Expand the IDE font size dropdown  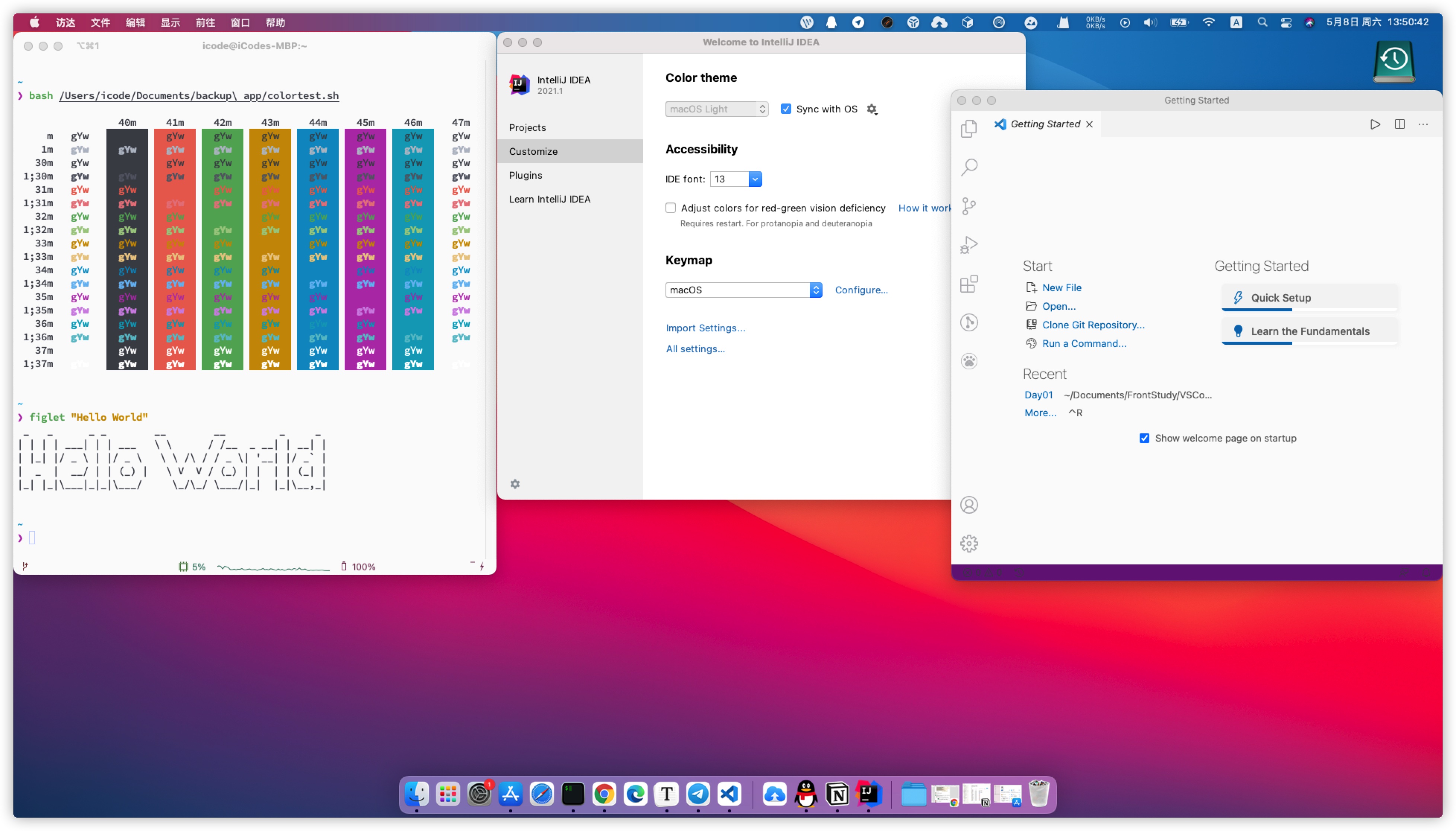tap(754, 179)
